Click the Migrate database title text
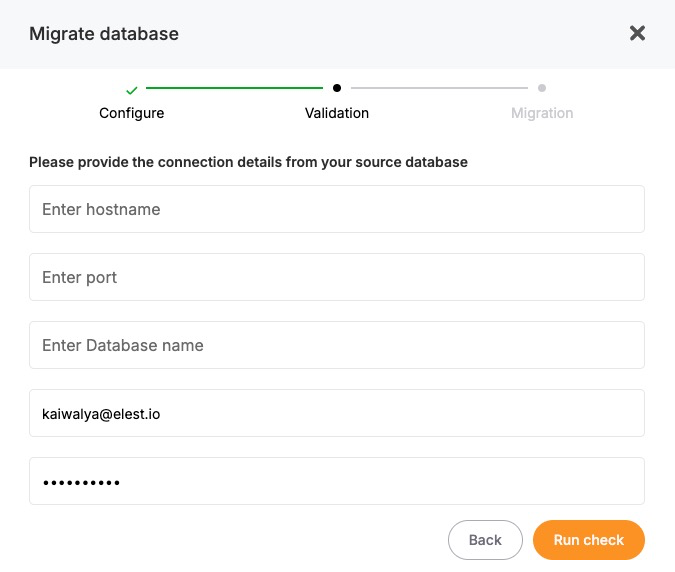The width and height of the screenshot is (675, 572). [104, 34]
